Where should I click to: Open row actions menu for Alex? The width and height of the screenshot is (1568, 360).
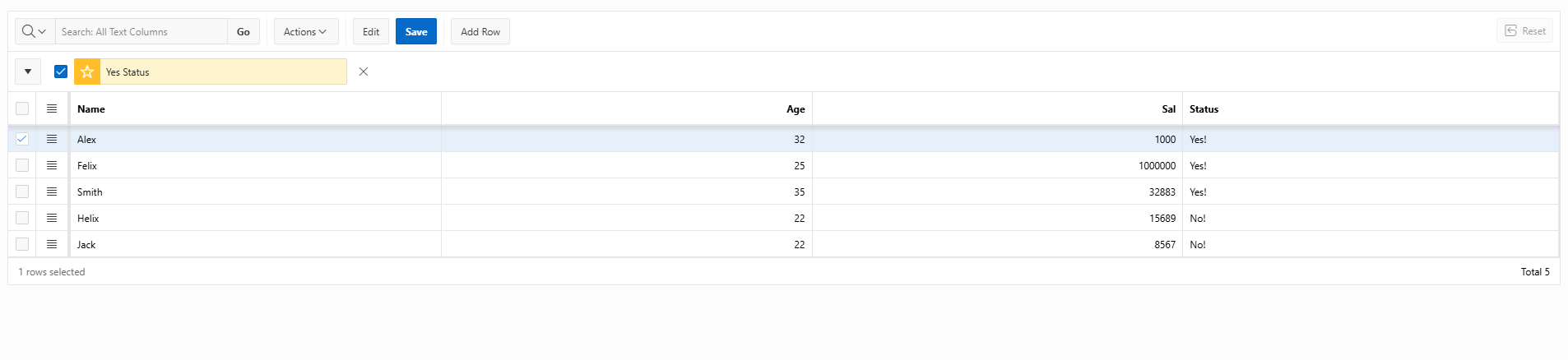[x=52, y=139]
